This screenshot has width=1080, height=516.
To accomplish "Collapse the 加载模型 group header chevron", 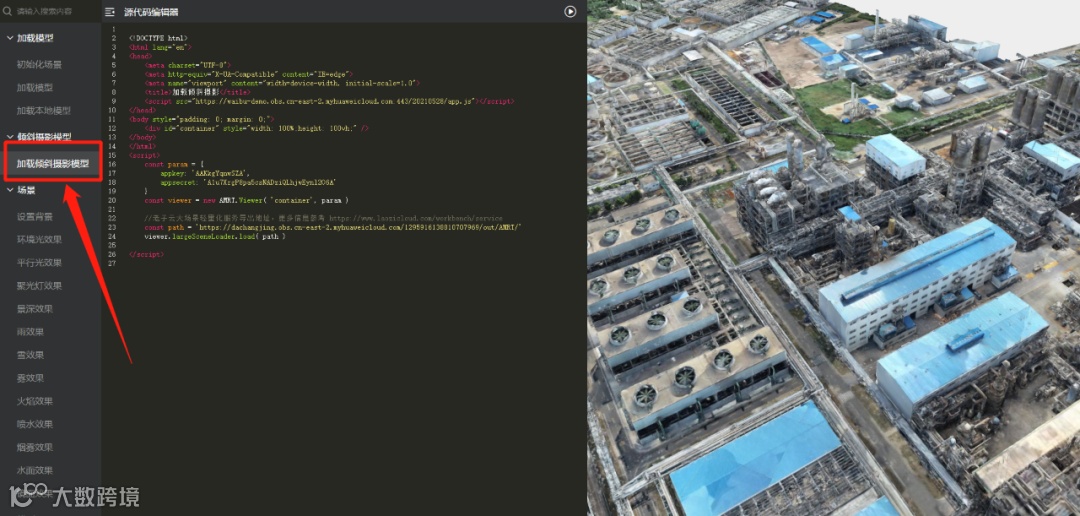I will click(10, 39).
